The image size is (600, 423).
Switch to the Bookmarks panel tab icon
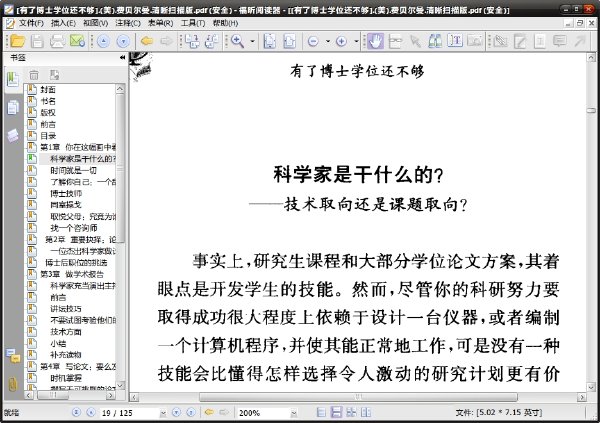click(x=13, y=80)
